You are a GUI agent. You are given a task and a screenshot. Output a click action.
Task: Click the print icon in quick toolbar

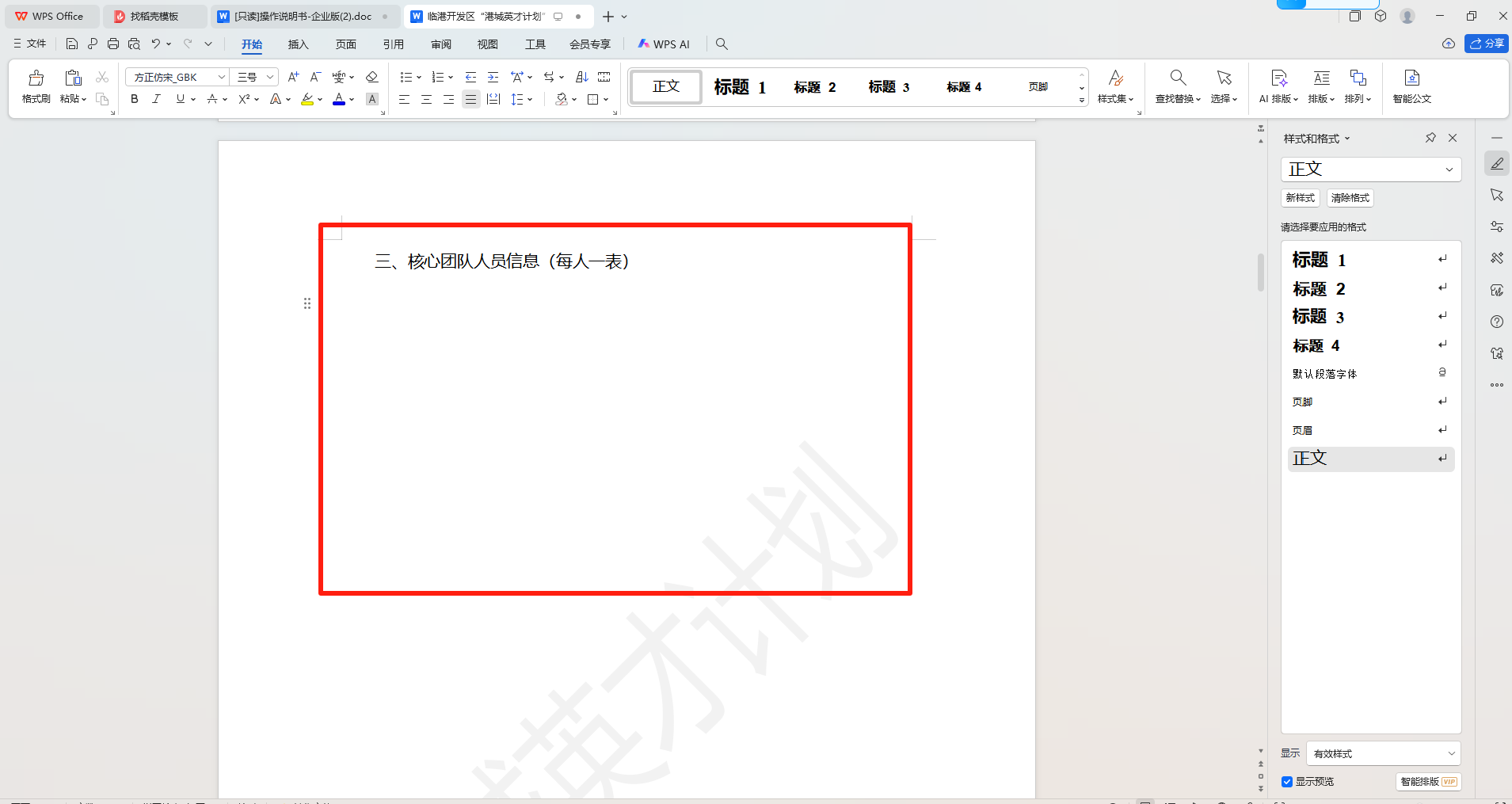pos(113,44)
